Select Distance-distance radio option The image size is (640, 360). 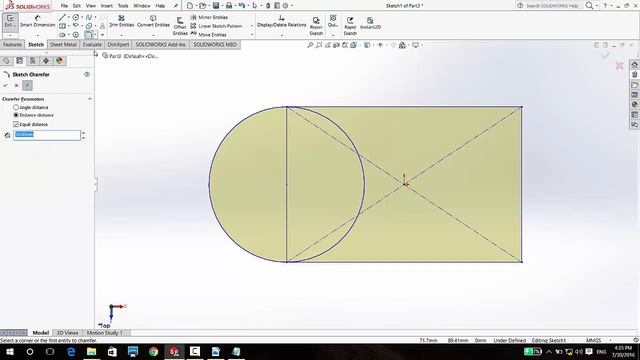pos(16,115)
